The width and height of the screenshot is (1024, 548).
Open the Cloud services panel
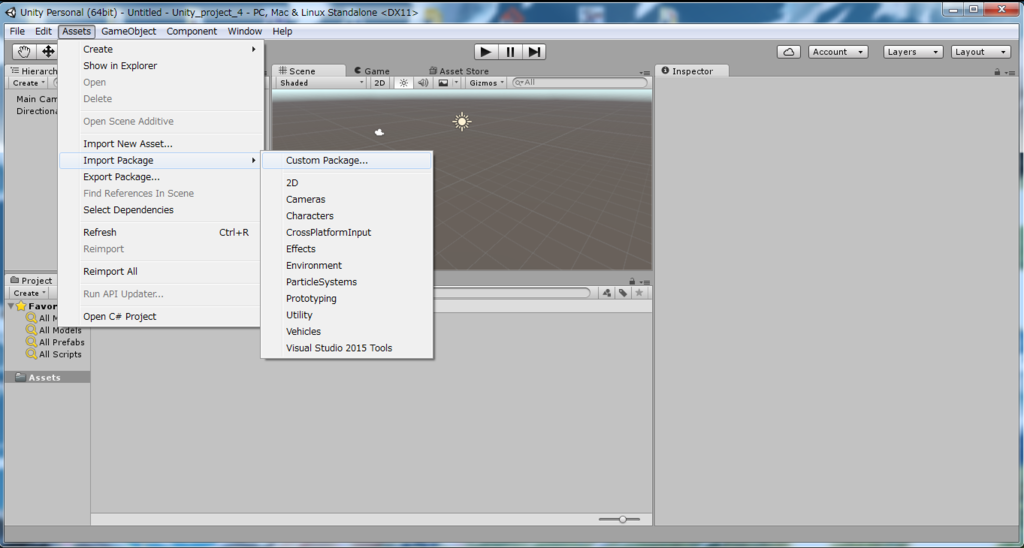tap(789, 52)
